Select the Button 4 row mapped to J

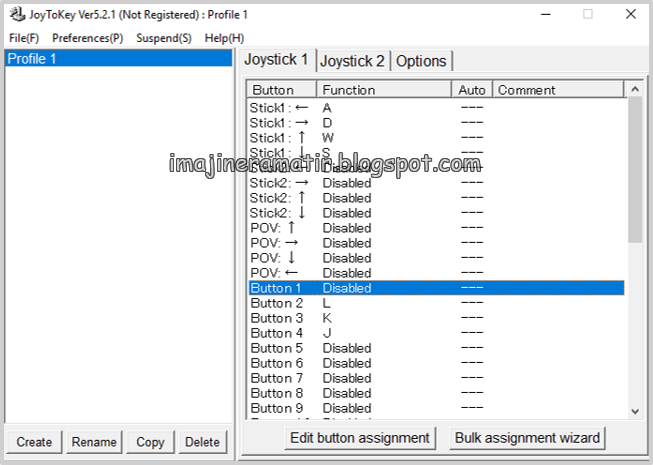pyautogui.click(x=436, y=333)
